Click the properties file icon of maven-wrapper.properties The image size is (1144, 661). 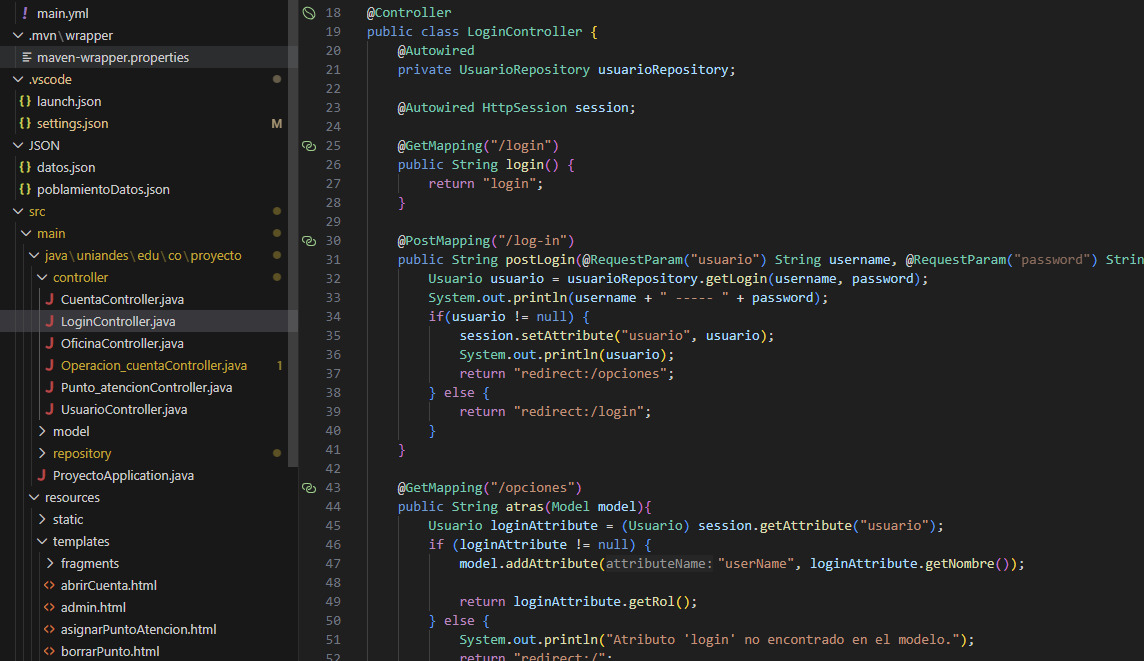pos(27,57)
